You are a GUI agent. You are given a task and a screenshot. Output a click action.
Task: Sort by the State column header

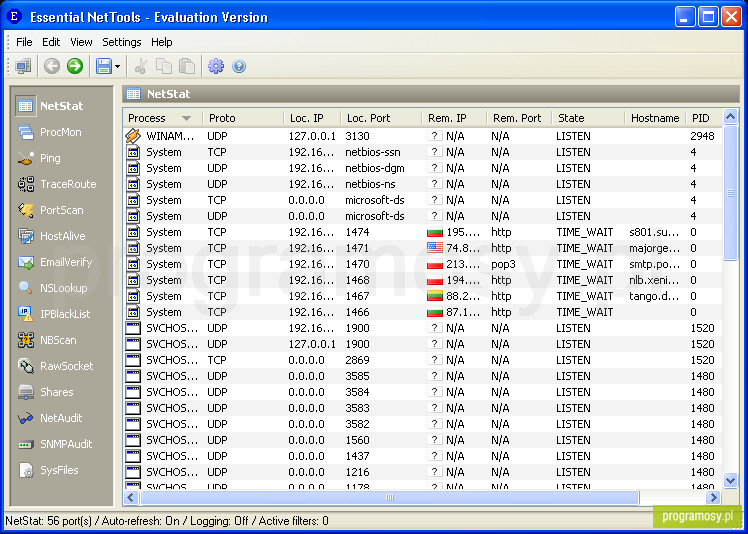[588, 118]
